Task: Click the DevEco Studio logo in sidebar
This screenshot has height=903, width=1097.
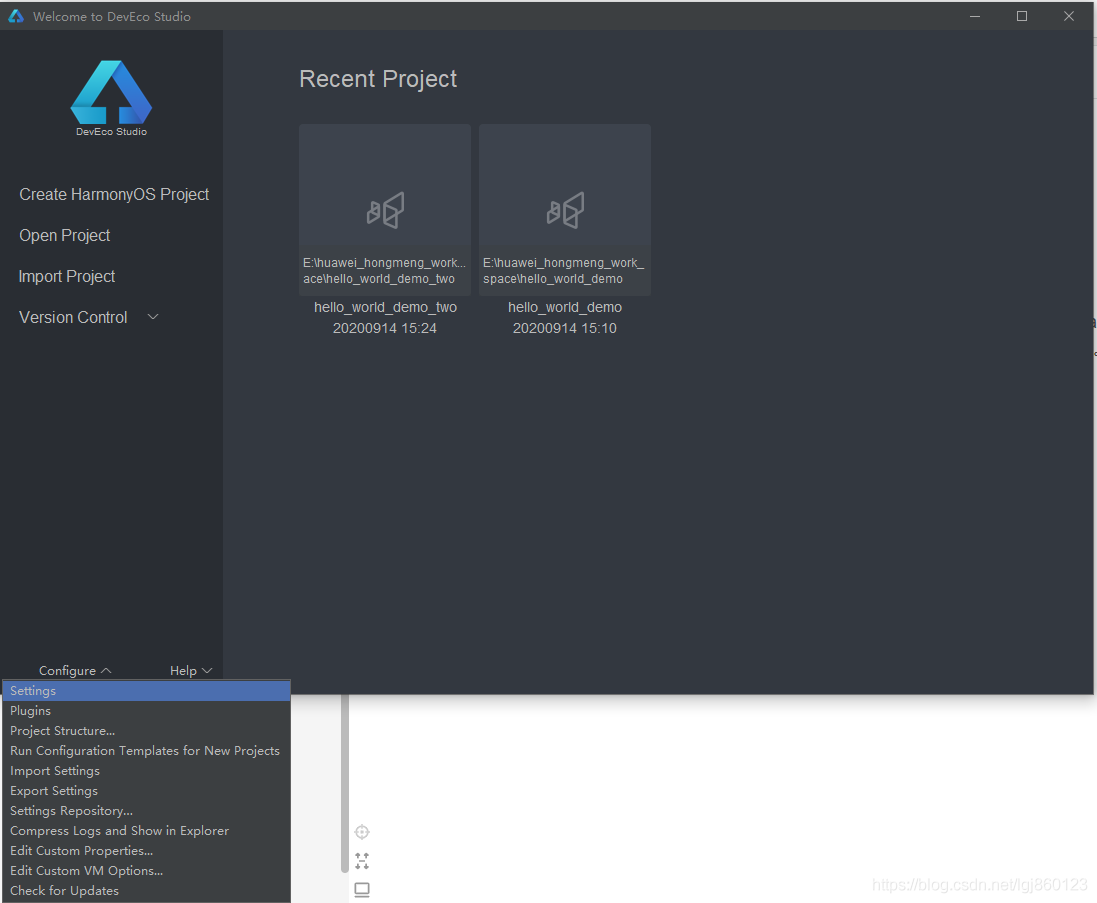Action: (x=111, y=98)
